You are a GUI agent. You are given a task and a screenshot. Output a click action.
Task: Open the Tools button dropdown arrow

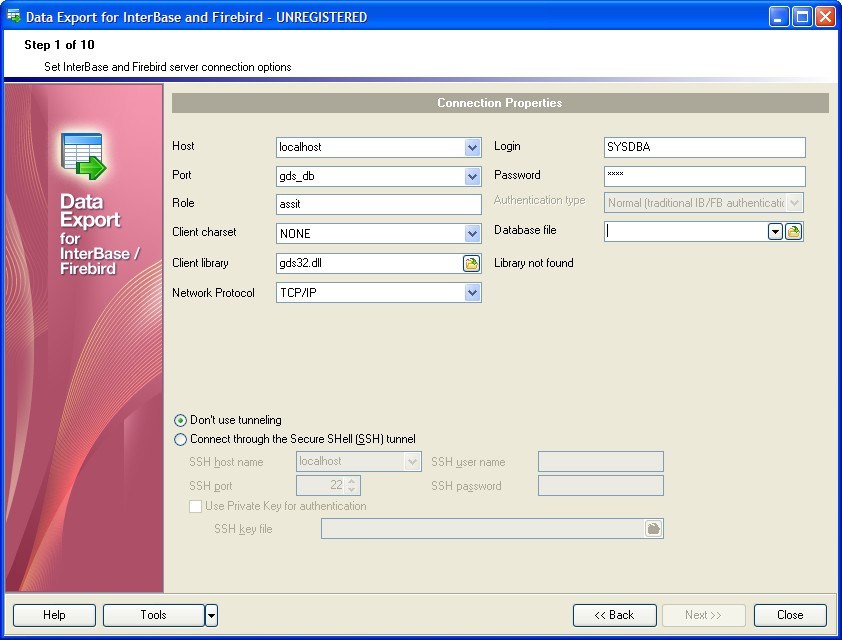pos(212,615)
